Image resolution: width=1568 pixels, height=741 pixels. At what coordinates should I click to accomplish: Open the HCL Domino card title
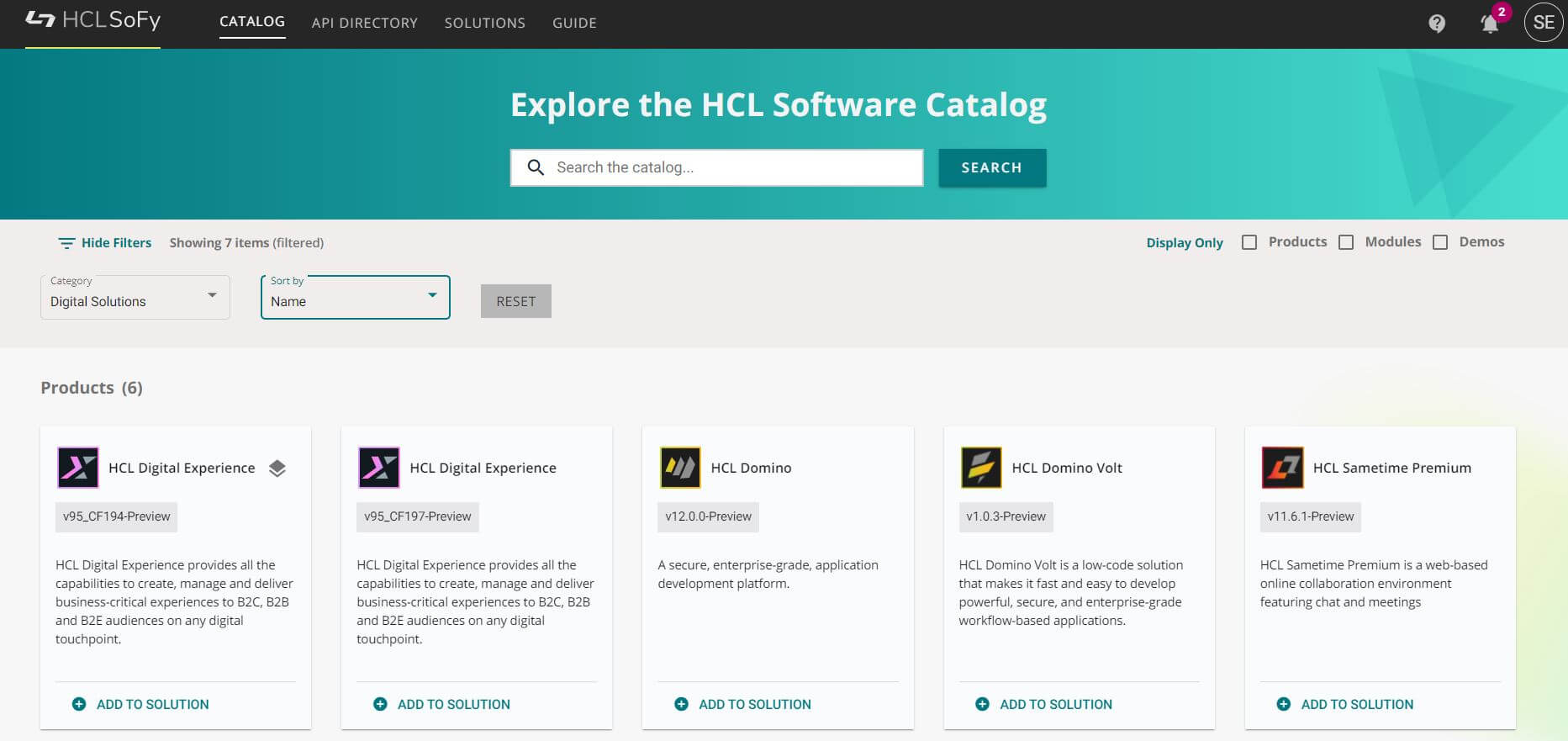click(752, 468)
